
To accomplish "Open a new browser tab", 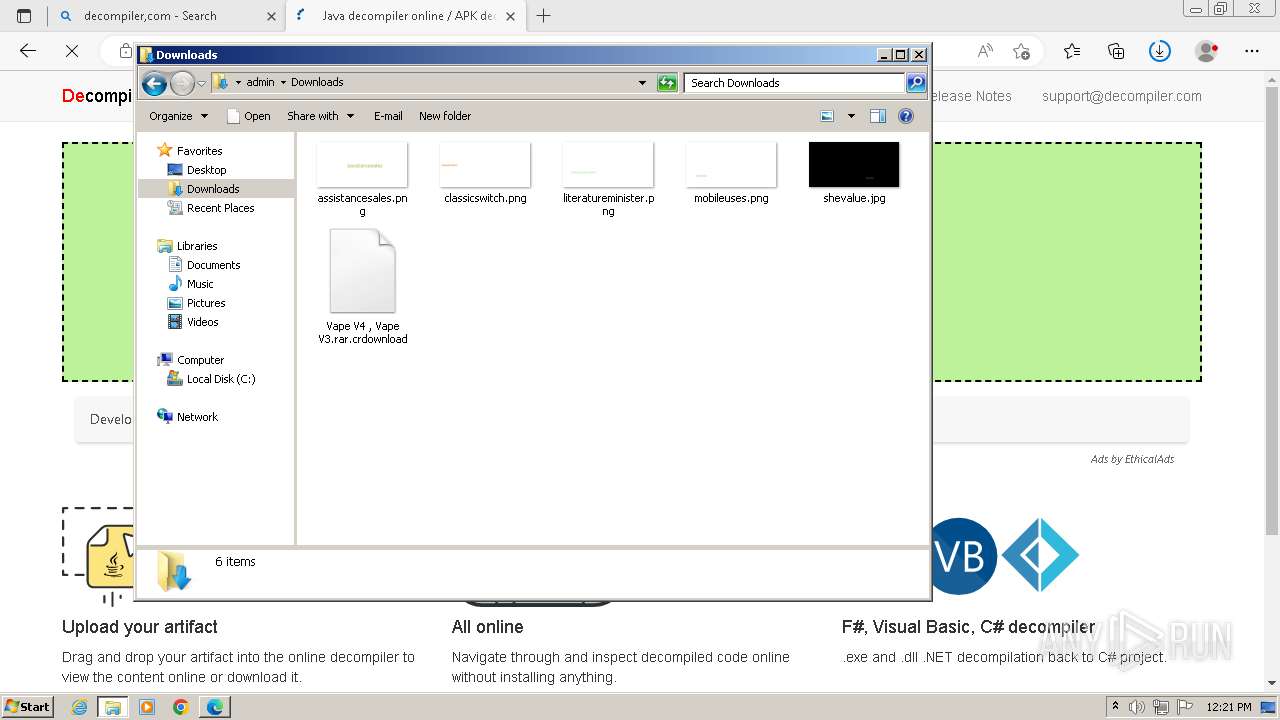I will point(544,16).
